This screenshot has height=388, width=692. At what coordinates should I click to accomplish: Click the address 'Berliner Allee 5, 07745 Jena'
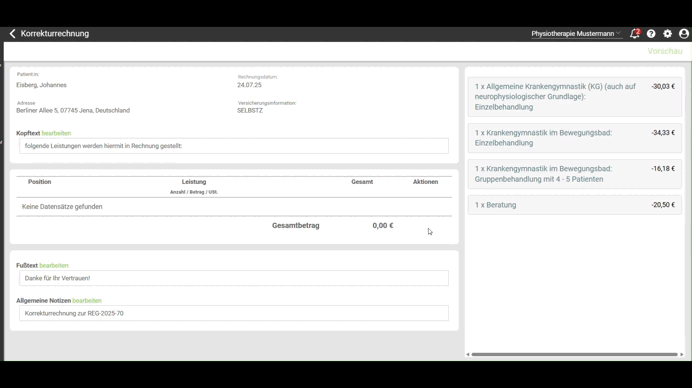(x=73, y=110)
